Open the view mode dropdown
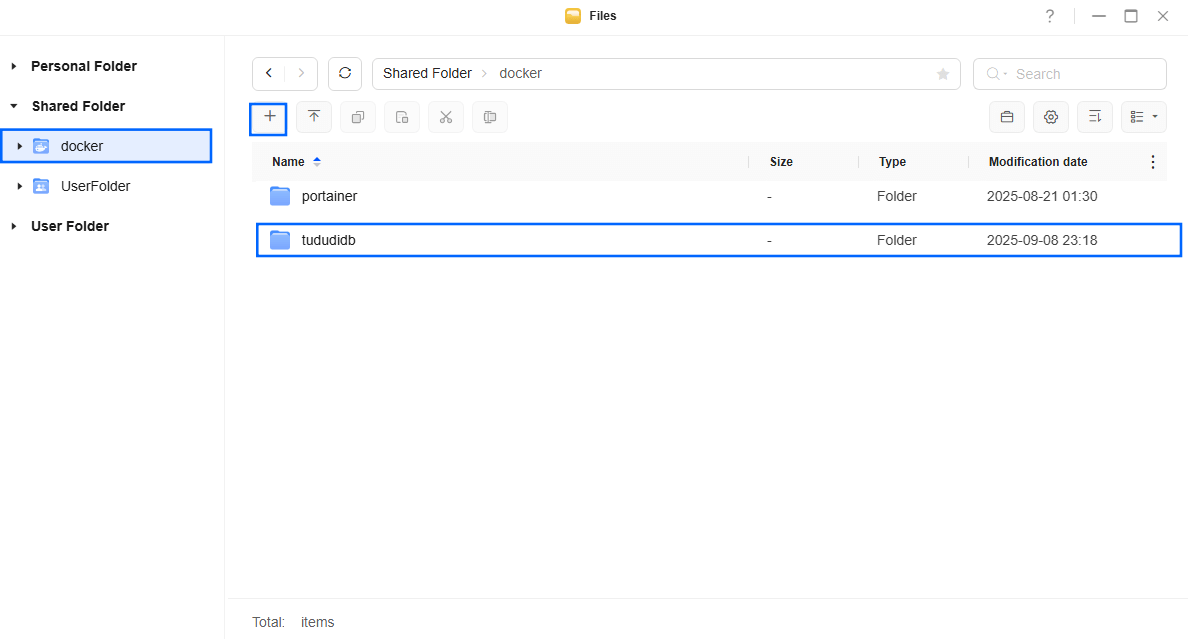This screenshot has height=639, width=1188. (1143, 117)
